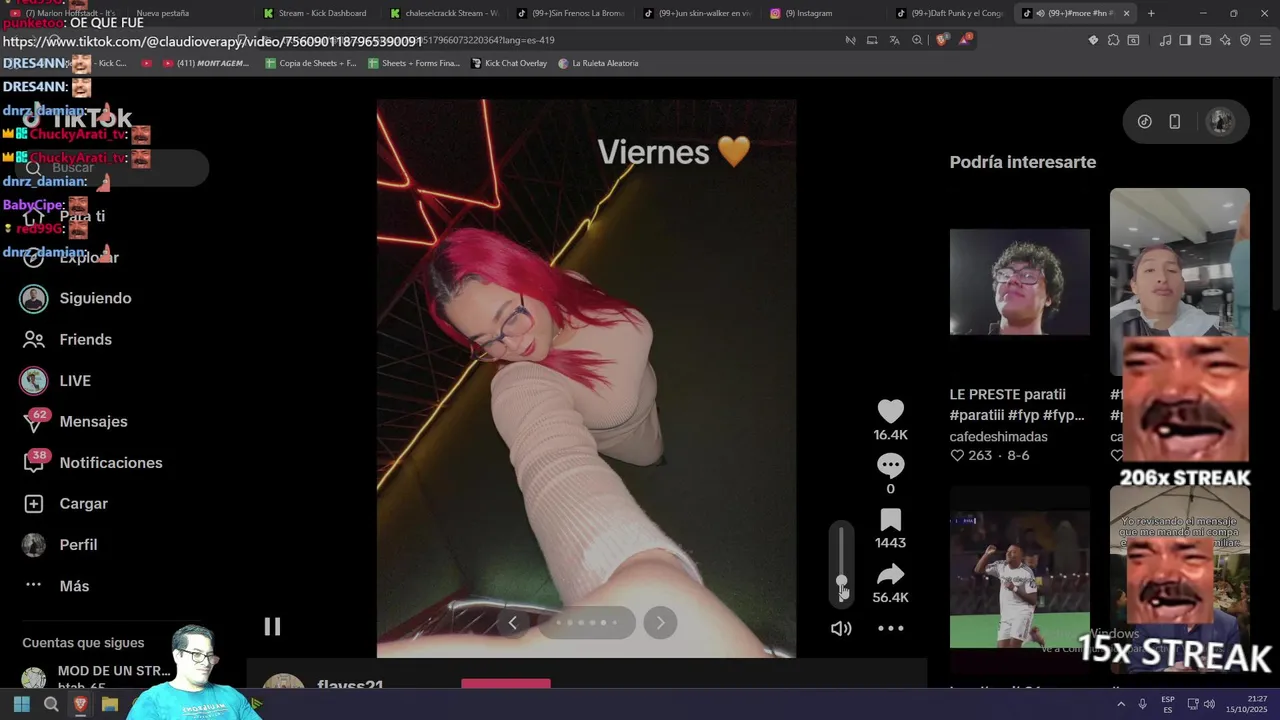Open Sheets + Forms Fina... bookmark
The width and height of the screenshot is (1280, 720).
click(414, 63)
